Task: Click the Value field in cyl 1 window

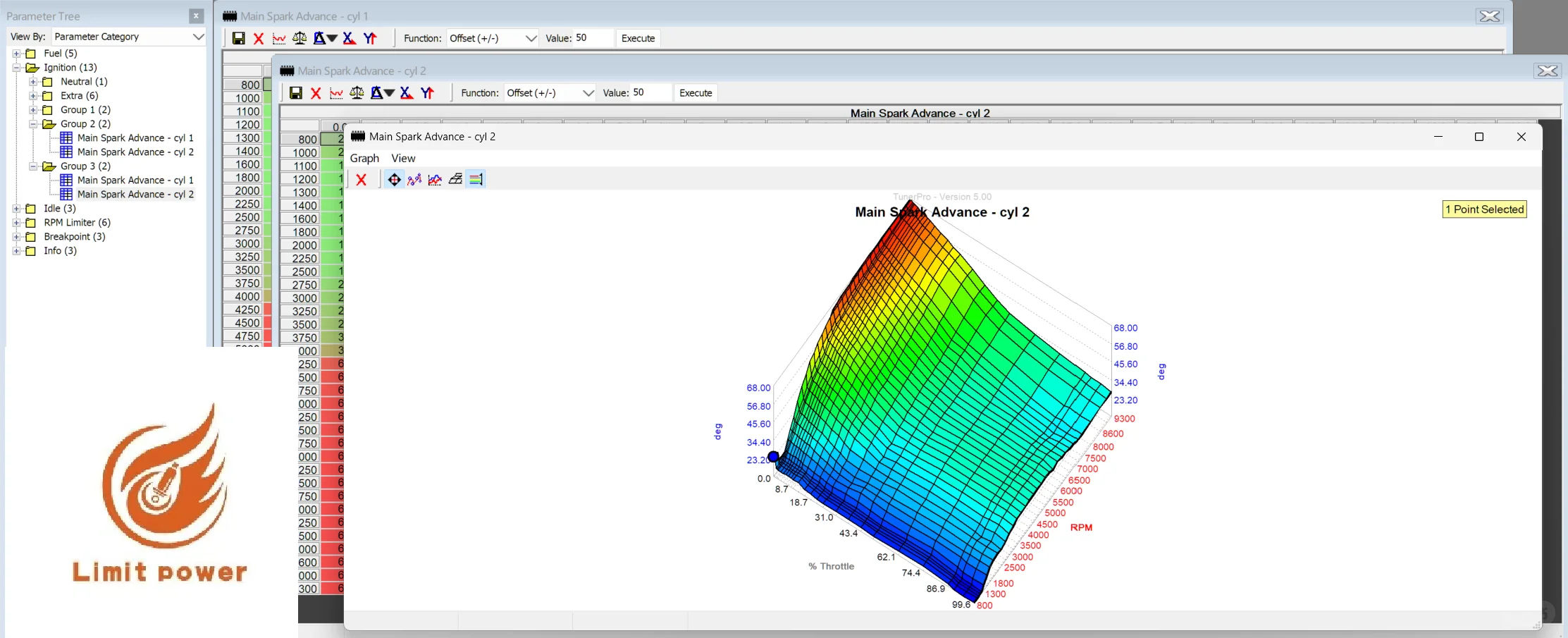Action: point(593,38)
